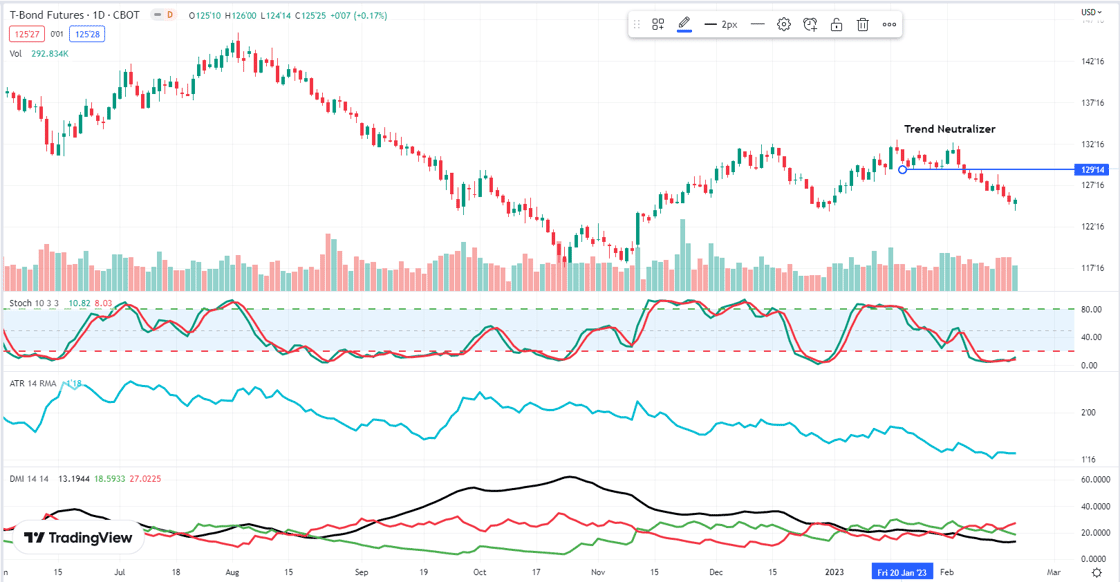Add alert with the alarm clock icon
The height and width of the screenshot is (582, 1120).
click(810, 24)
